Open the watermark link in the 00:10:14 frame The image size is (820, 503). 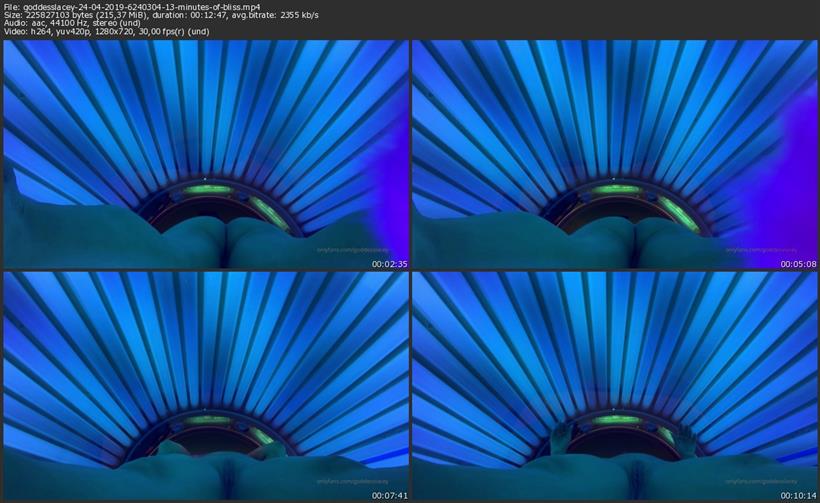click(x=755, y=481)
